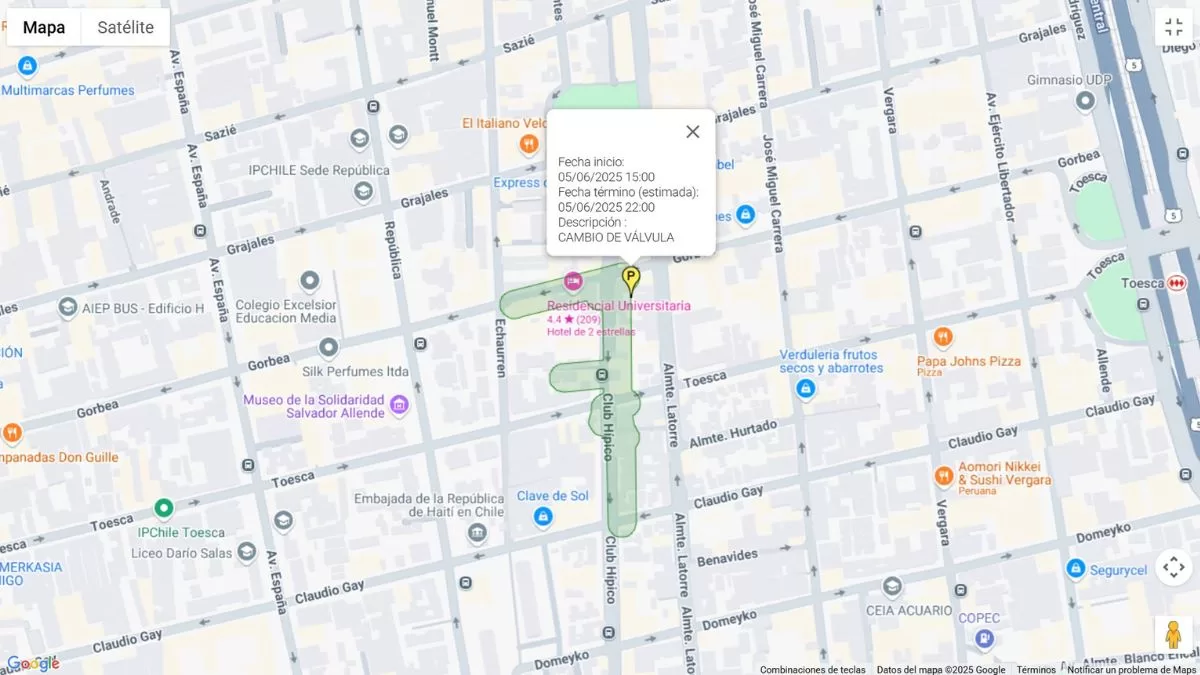Click the Gimnasio UDP location pin
Screen dimensions: 1200x675
(x=1085, y=101)
